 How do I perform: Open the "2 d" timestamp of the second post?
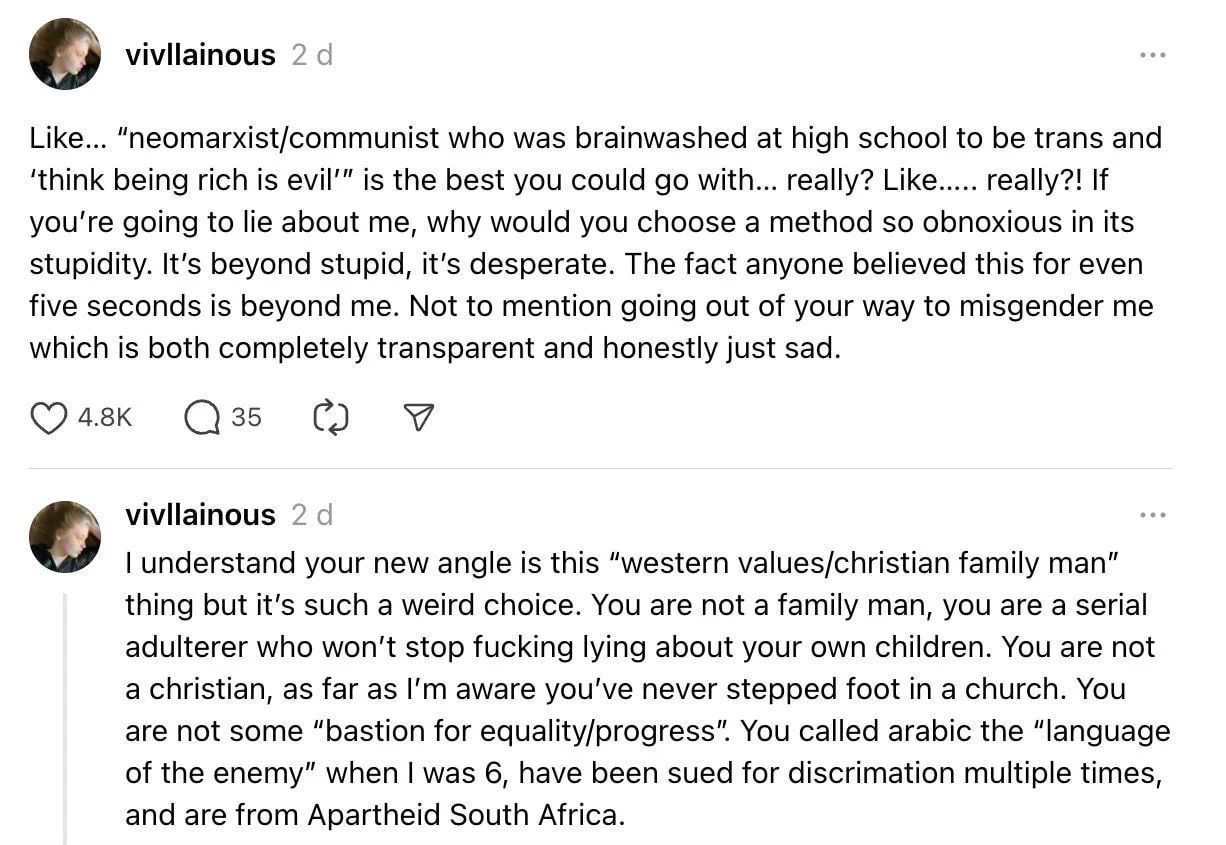pos(312,515)
